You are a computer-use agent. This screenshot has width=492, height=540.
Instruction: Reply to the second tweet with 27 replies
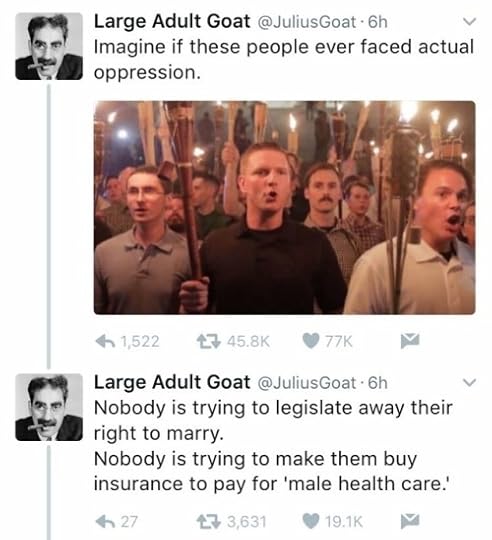pos(105,521)
